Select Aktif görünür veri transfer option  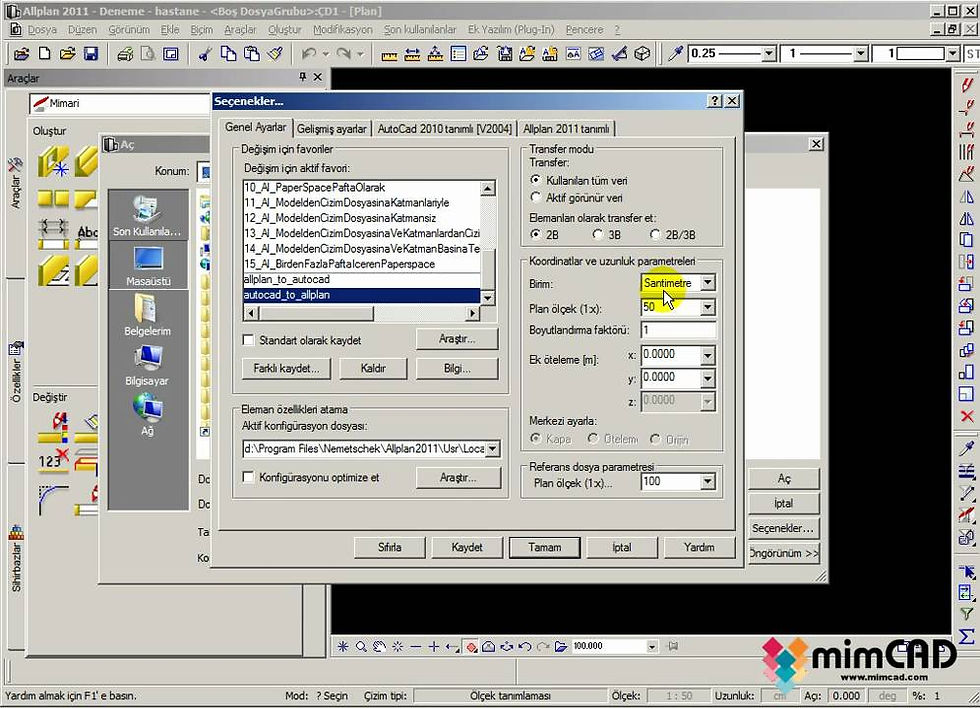coord(536,197)
